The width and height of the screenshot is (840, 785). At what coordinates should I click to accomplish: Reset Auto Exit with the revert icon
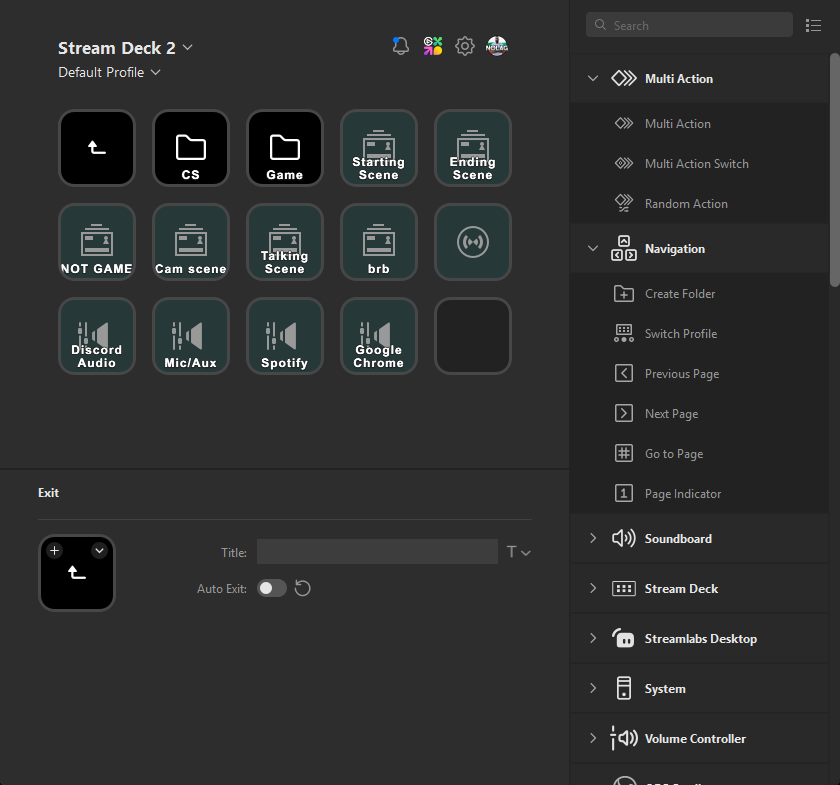(303, 588)
